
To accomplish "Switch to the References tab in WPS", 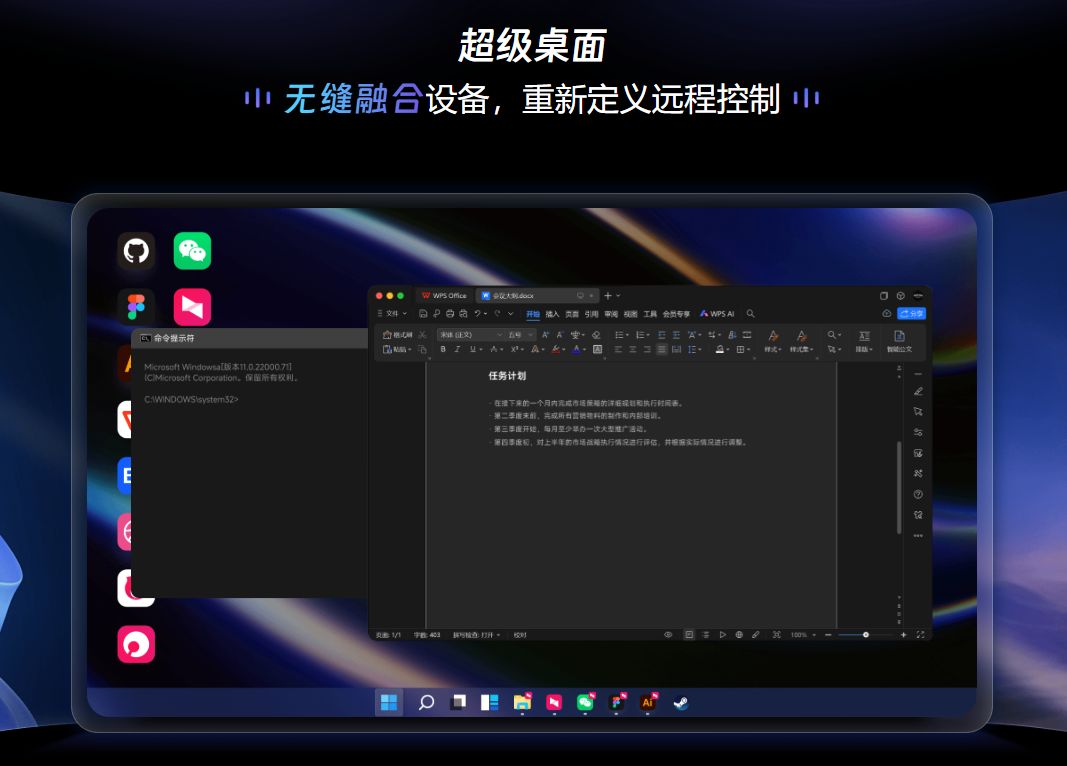I will point(591,314).
